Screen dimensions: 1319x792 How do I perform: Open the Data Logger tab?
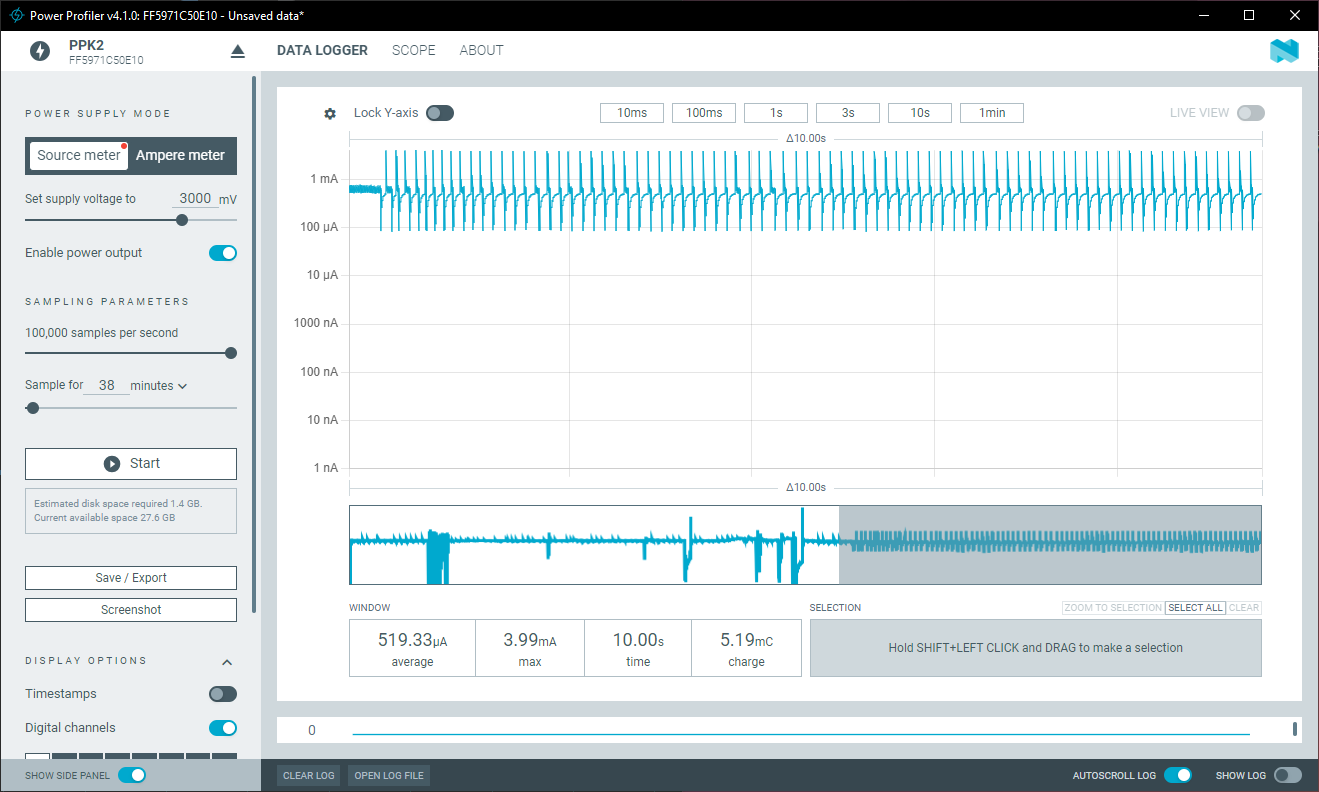pyautogui.click(x=322, y=50)
